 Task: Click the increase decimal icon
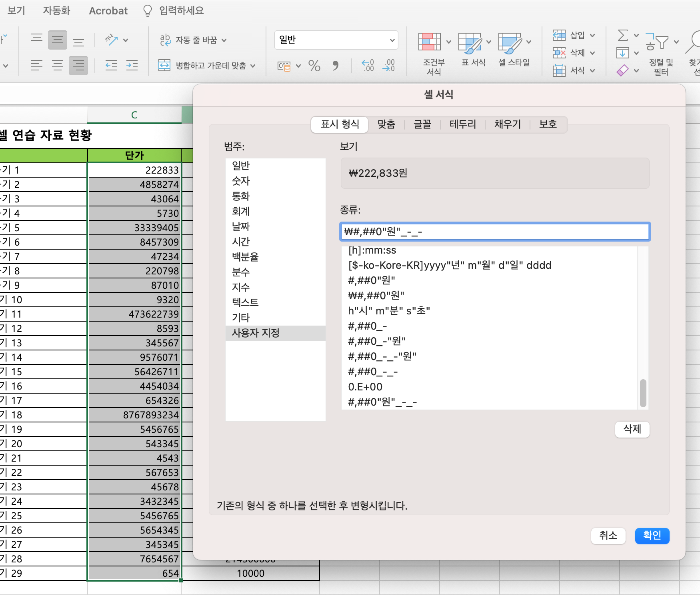(x=367, y=66)
